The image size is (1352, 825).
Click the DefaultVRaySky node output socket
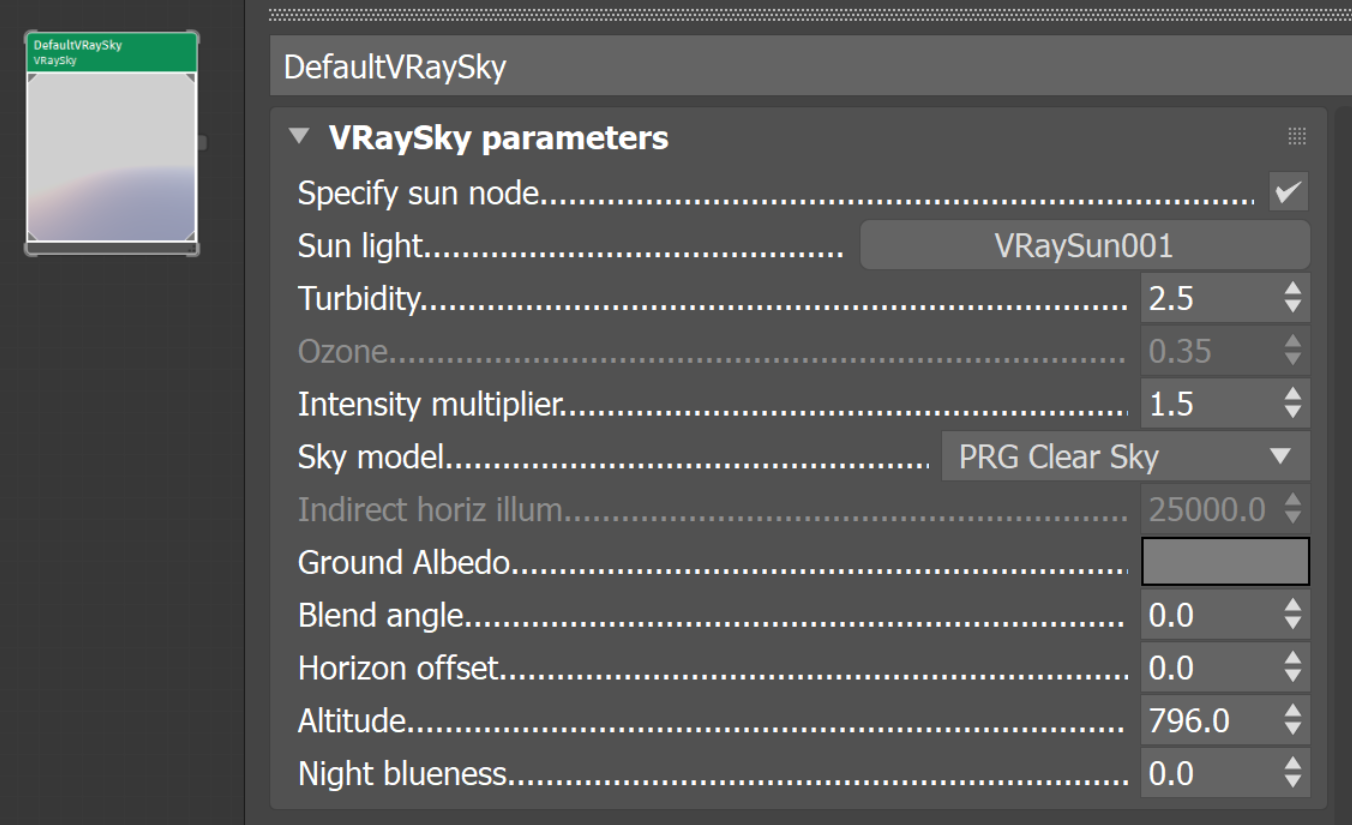pyautogui.click(x=201, y=143)
